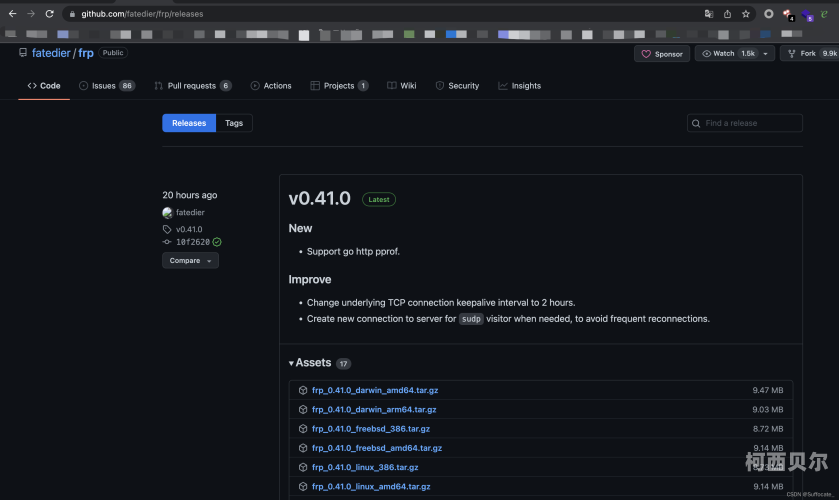This screenshot has height=500, width=839.
Task: Open the Insights tab
Action: (x=520, y=86)
